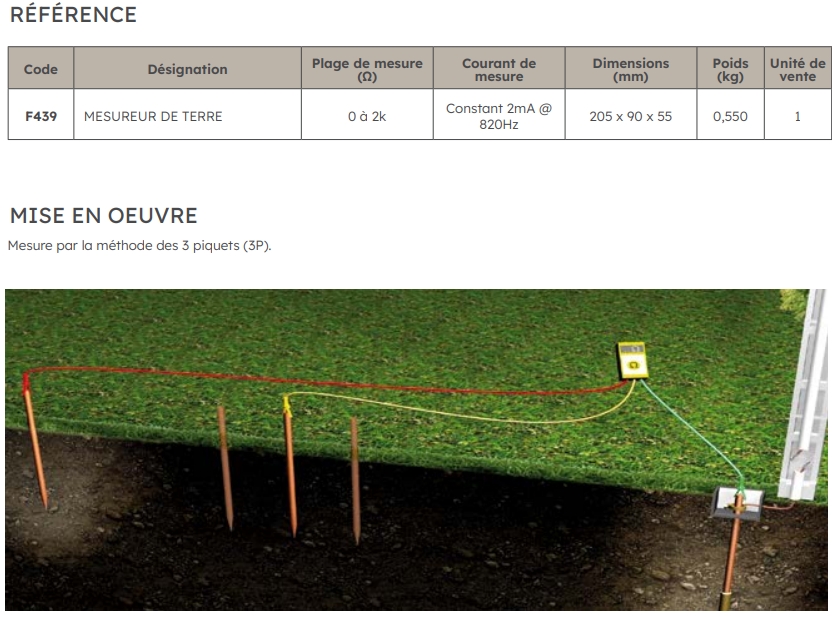Click the Dimensions (mm) column header
This screenshot has width=832, height=617.
click(630, 69)
